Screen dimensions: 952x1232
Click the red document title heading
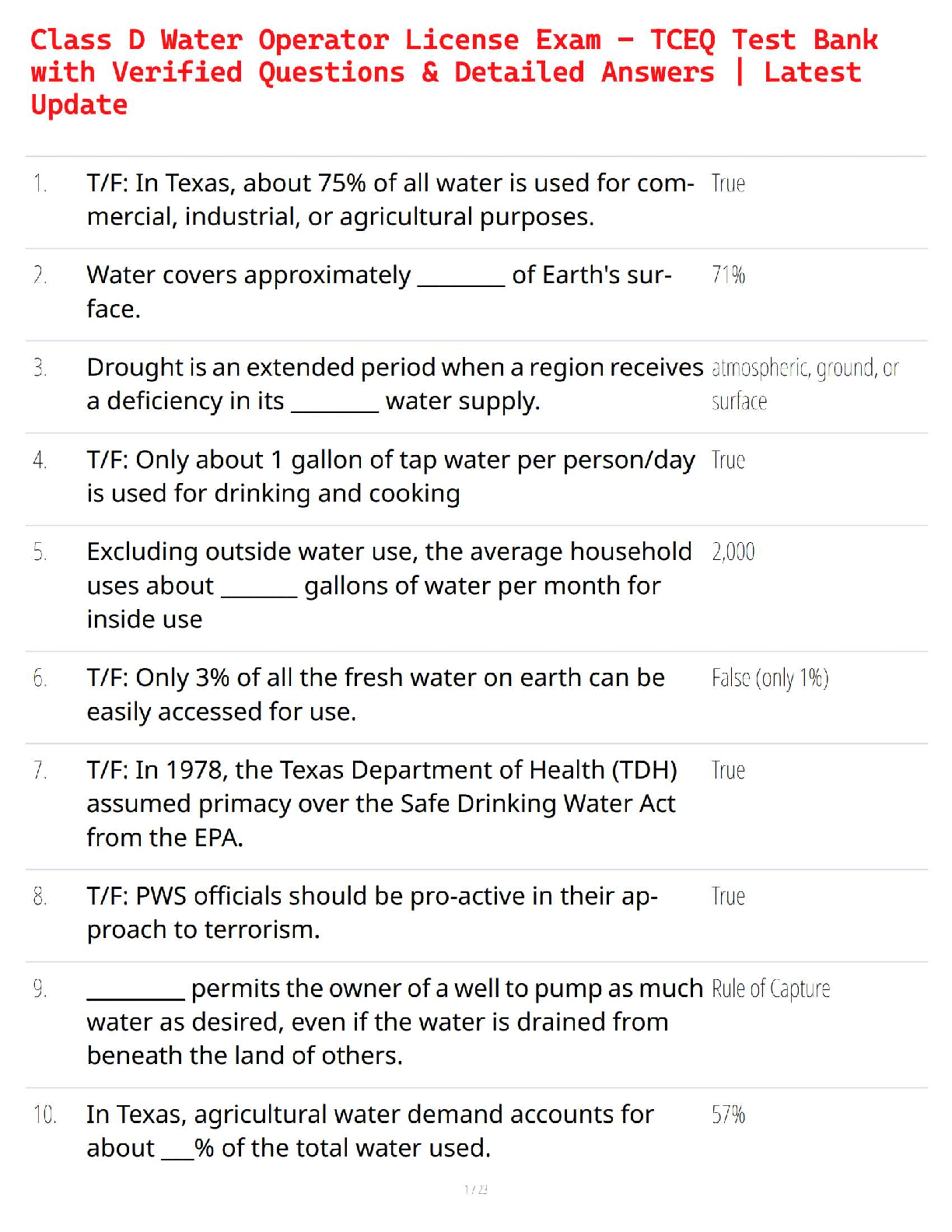coord(454,72)
